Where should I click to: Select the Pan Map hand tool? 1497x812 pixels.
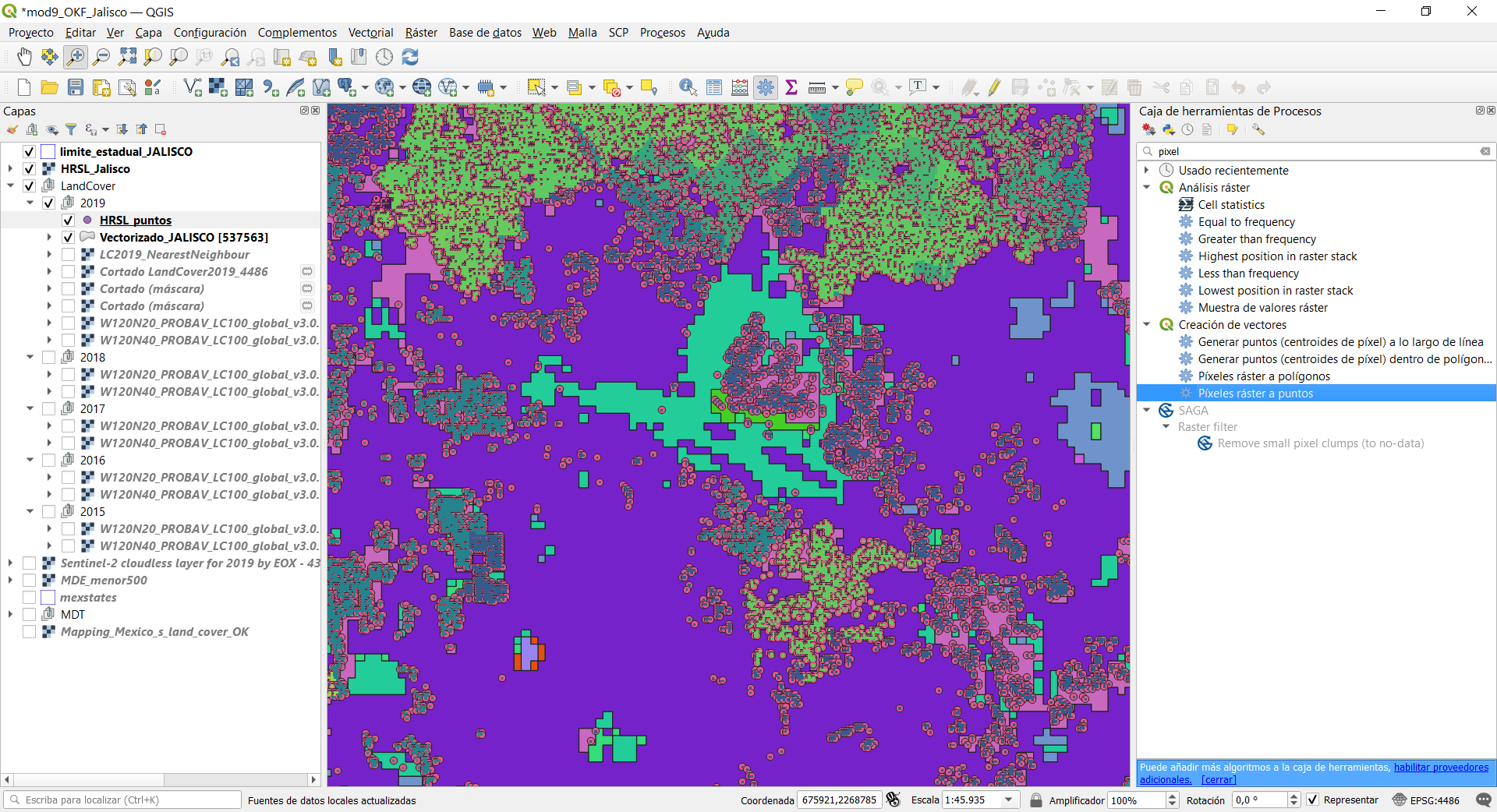pyautogui.click(x=24, y=57)
